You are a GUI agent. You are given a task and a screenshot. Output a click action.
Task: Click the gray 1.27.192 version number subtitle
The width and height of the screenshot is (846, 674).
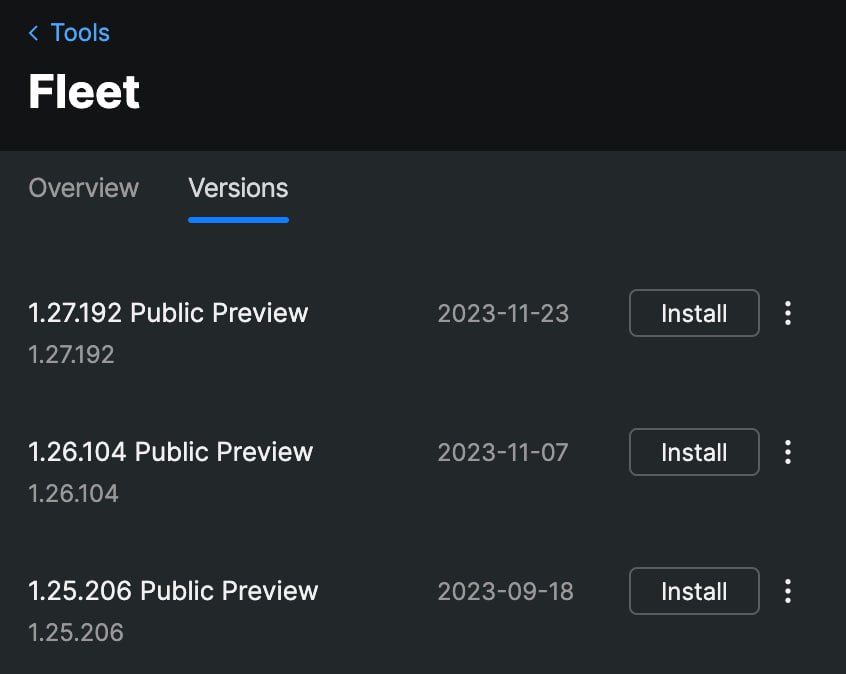click(x=71, y=355)
